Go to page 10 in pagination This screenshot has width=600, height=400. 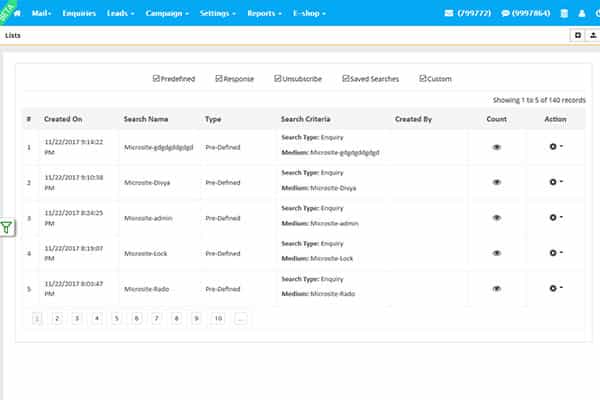tap(218, 318)
